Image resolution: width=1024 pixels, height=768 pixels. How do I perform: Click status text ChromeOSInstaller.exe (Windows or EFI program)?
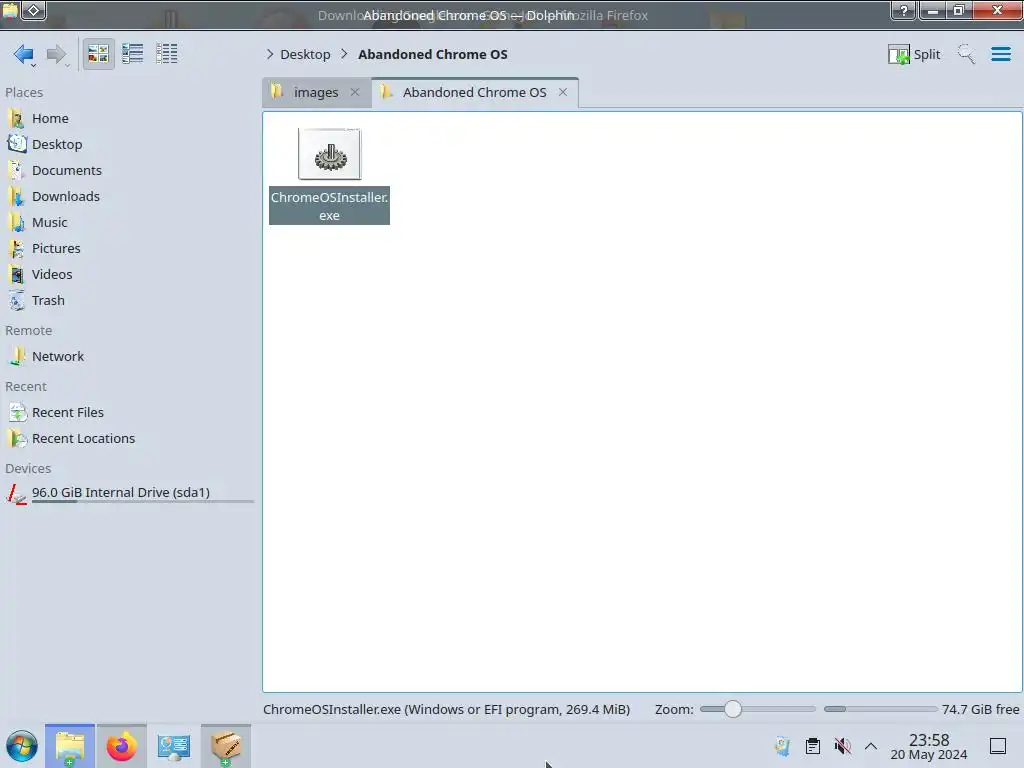point(447,709)
